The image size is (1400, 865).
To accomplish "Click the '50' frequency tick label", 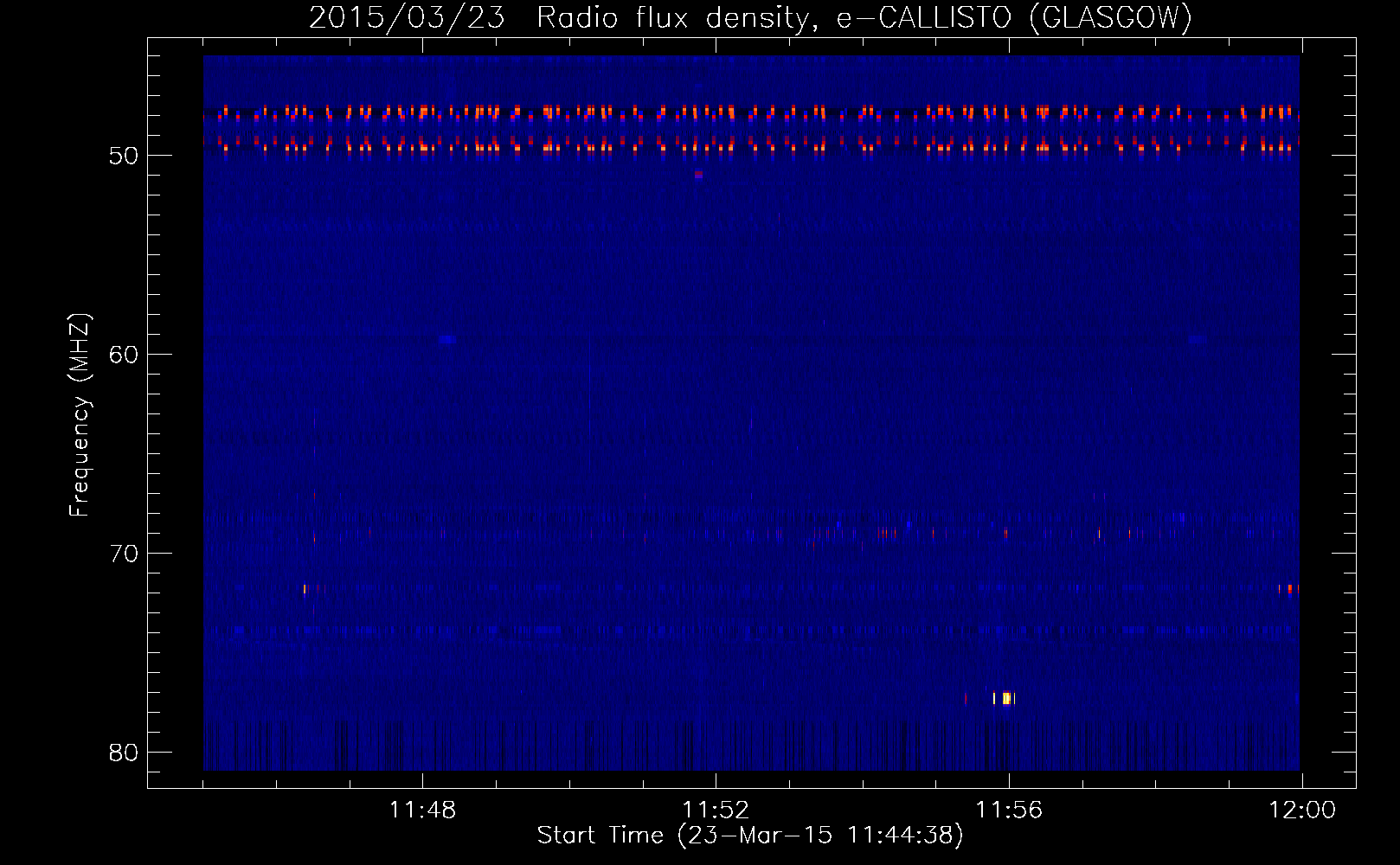I will 124,157.
